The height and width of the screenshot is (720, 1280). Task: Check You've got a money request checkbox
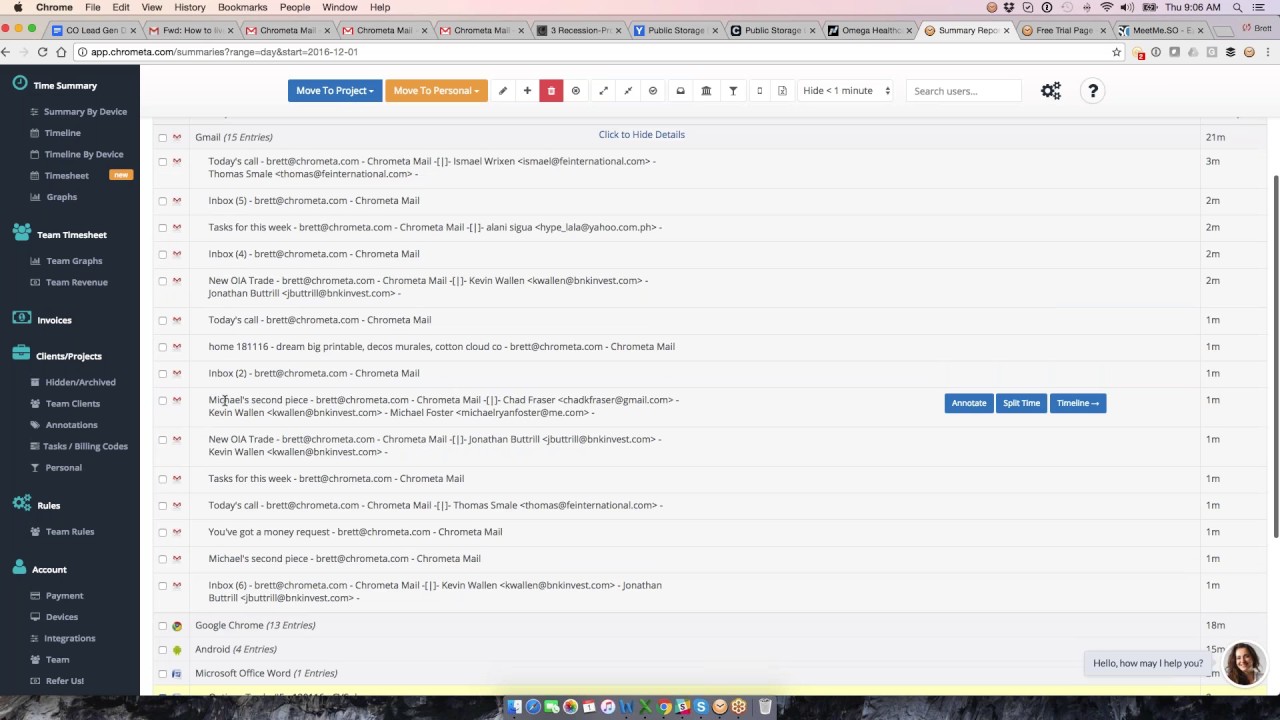point(162,533)
